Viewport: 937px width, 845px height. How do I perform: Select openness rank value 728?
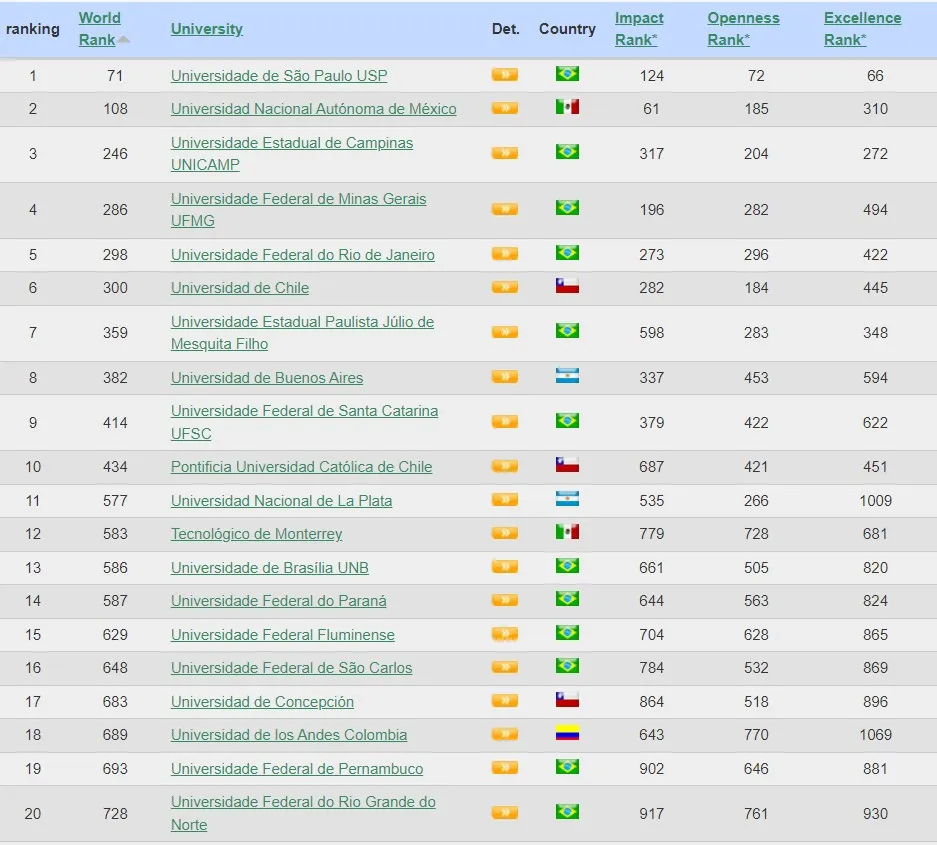click(x=756, y=534)
